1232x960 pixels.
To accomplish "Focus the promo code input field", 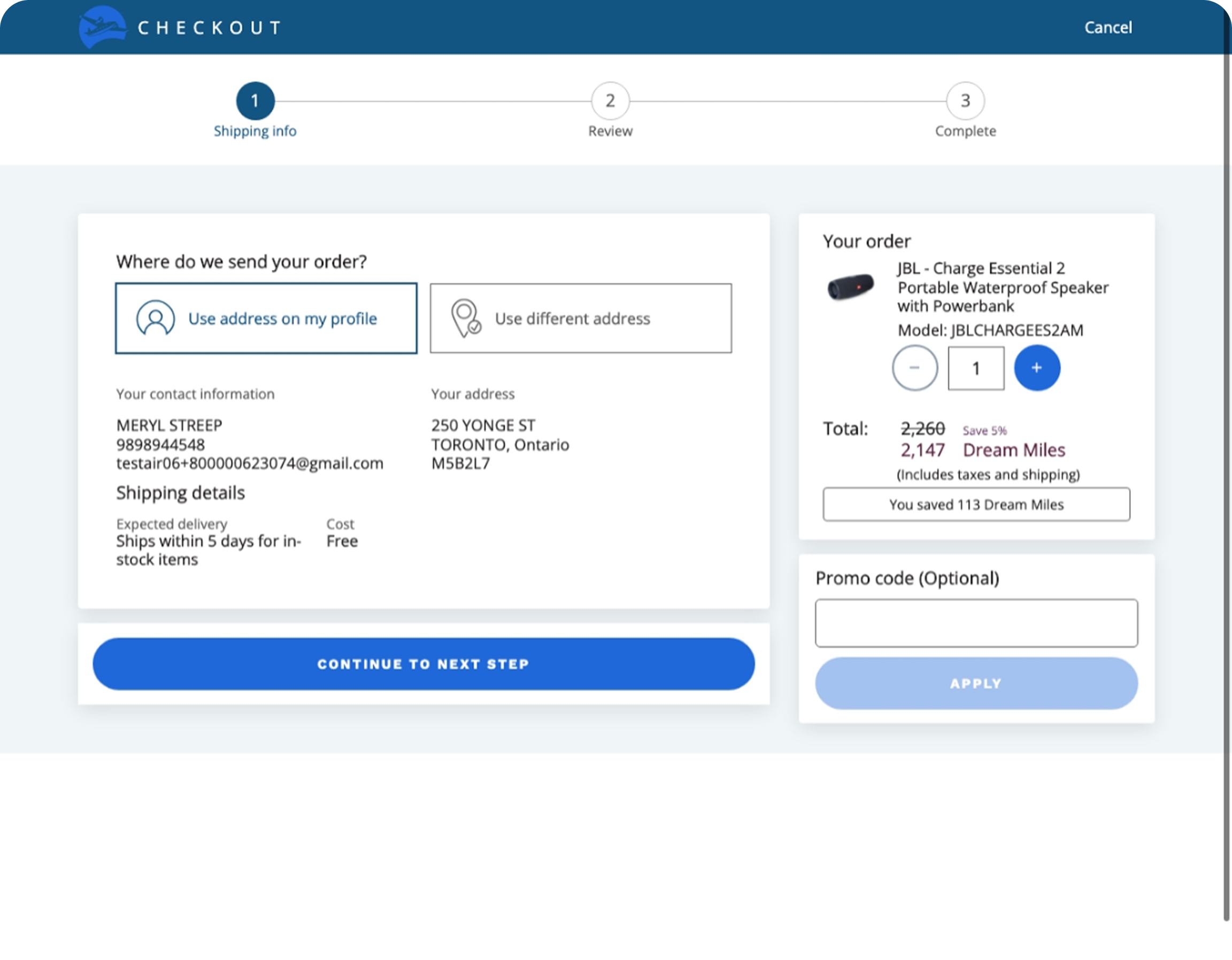I will coord(976,623).
